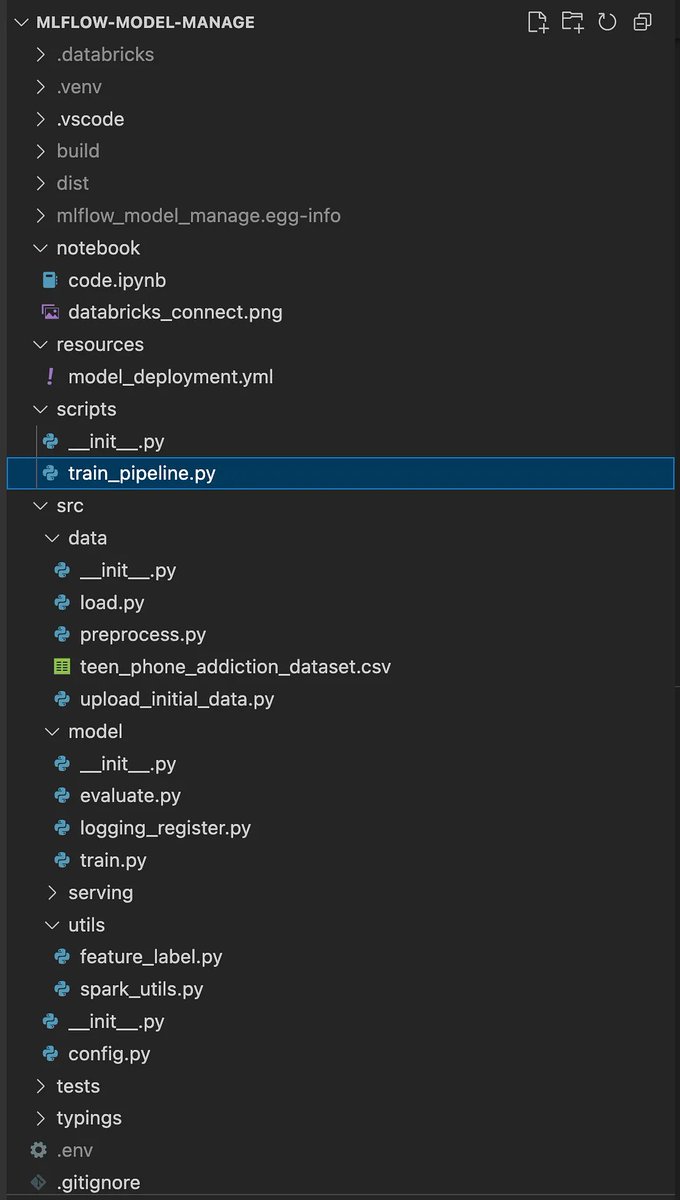
Task: Expand the build folder
Action: pos(40,151)
